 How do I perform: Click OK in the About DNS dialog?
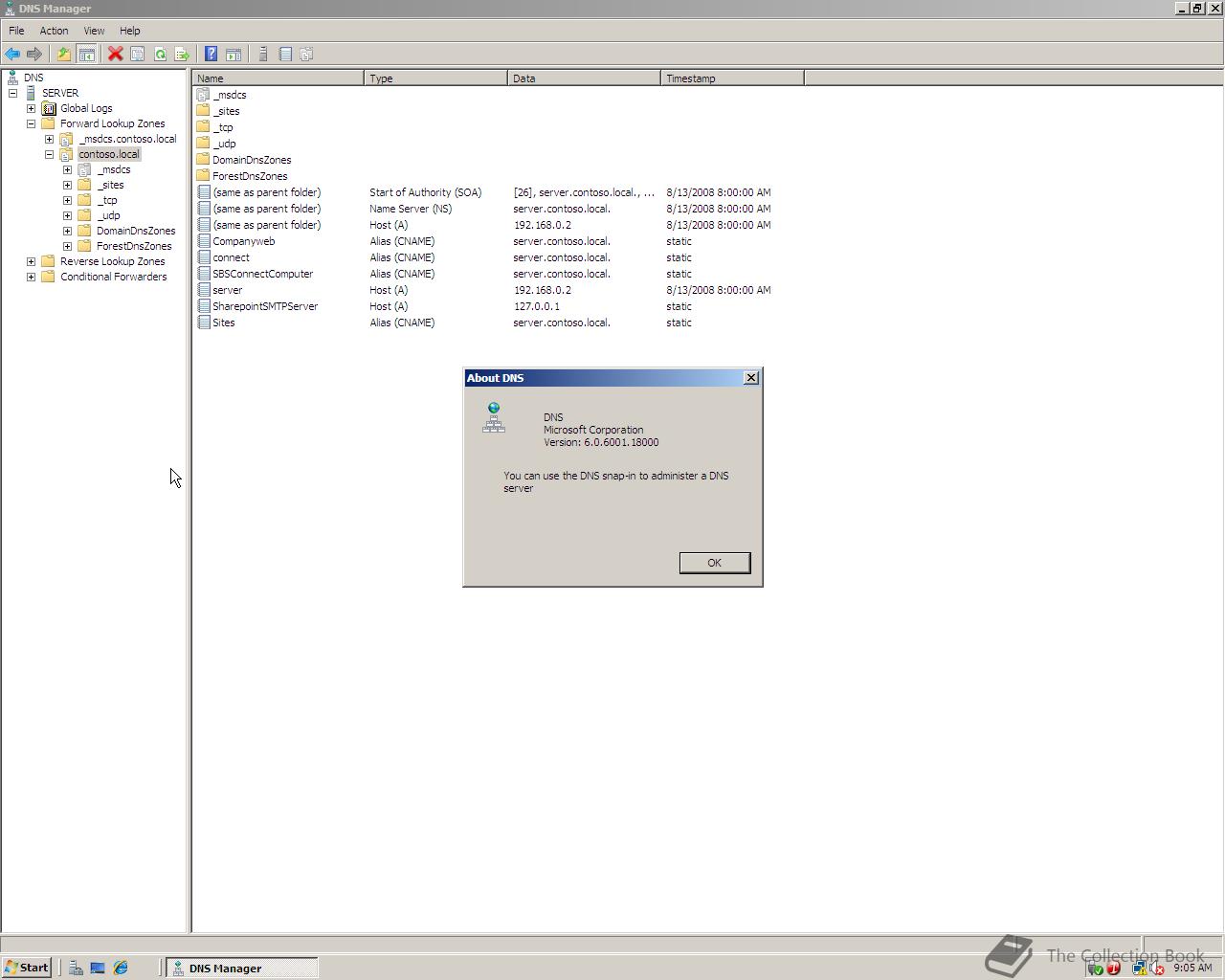tap(714, 563)
